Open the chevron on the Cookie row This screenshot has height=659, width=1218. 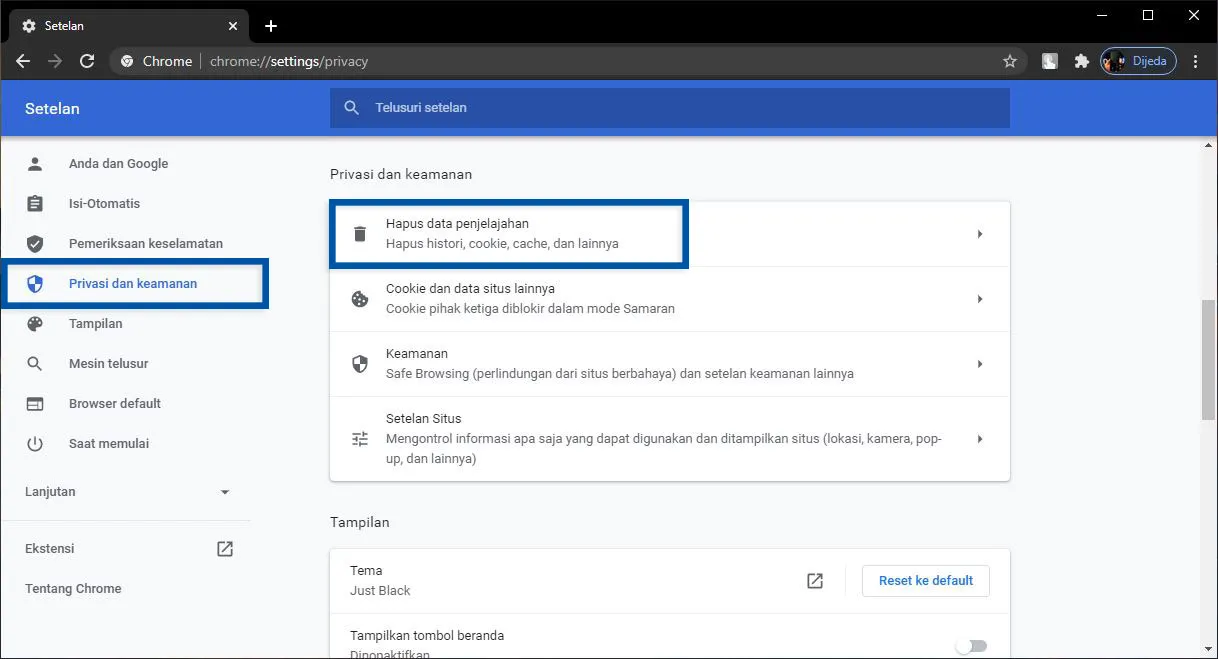(x=979, y=298)
